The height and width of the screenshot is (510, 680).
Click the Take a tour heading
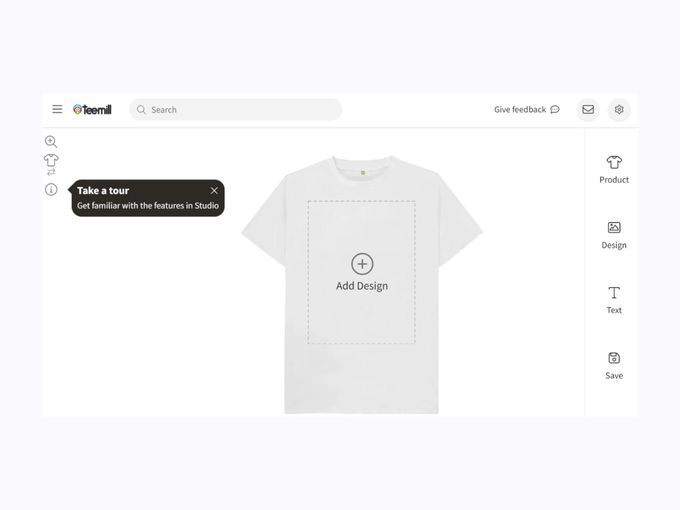[x=103, y=190]
